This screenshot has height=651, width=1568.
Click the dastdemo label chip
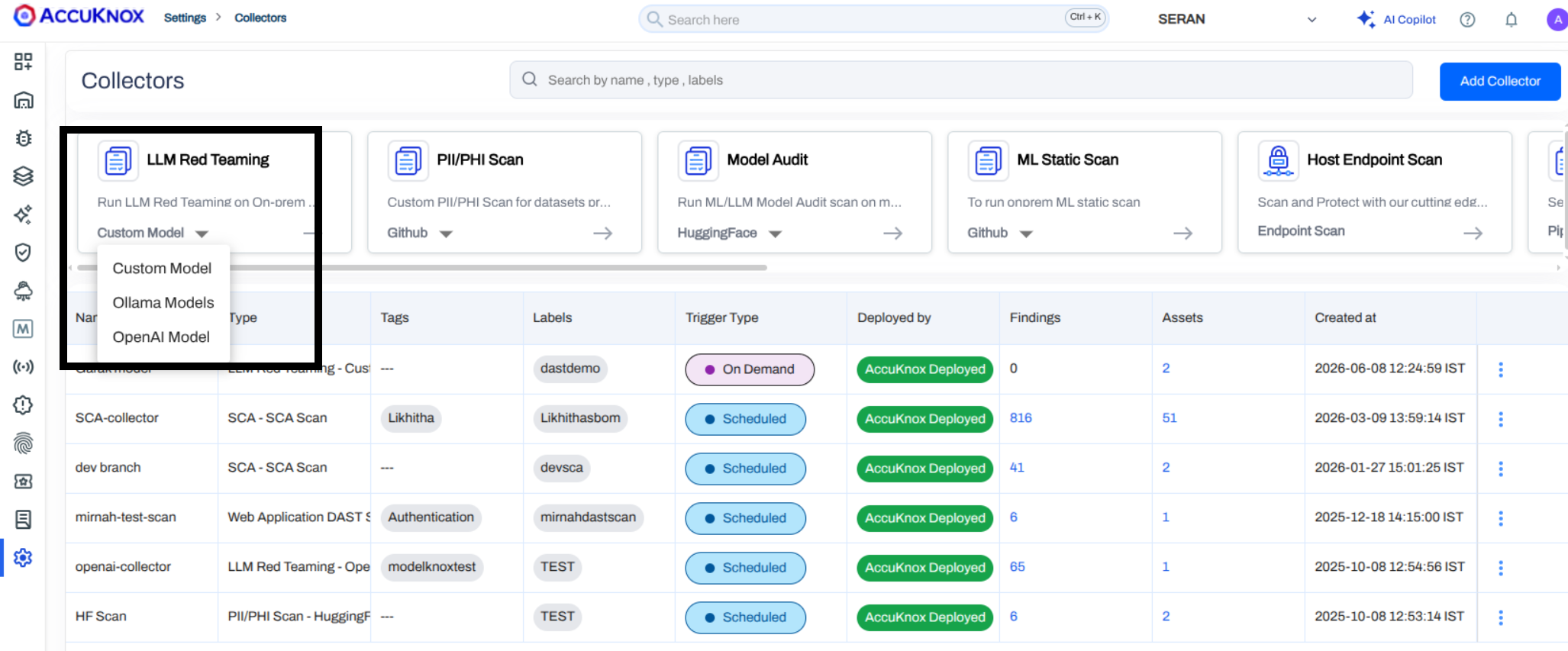click(570, 368)
